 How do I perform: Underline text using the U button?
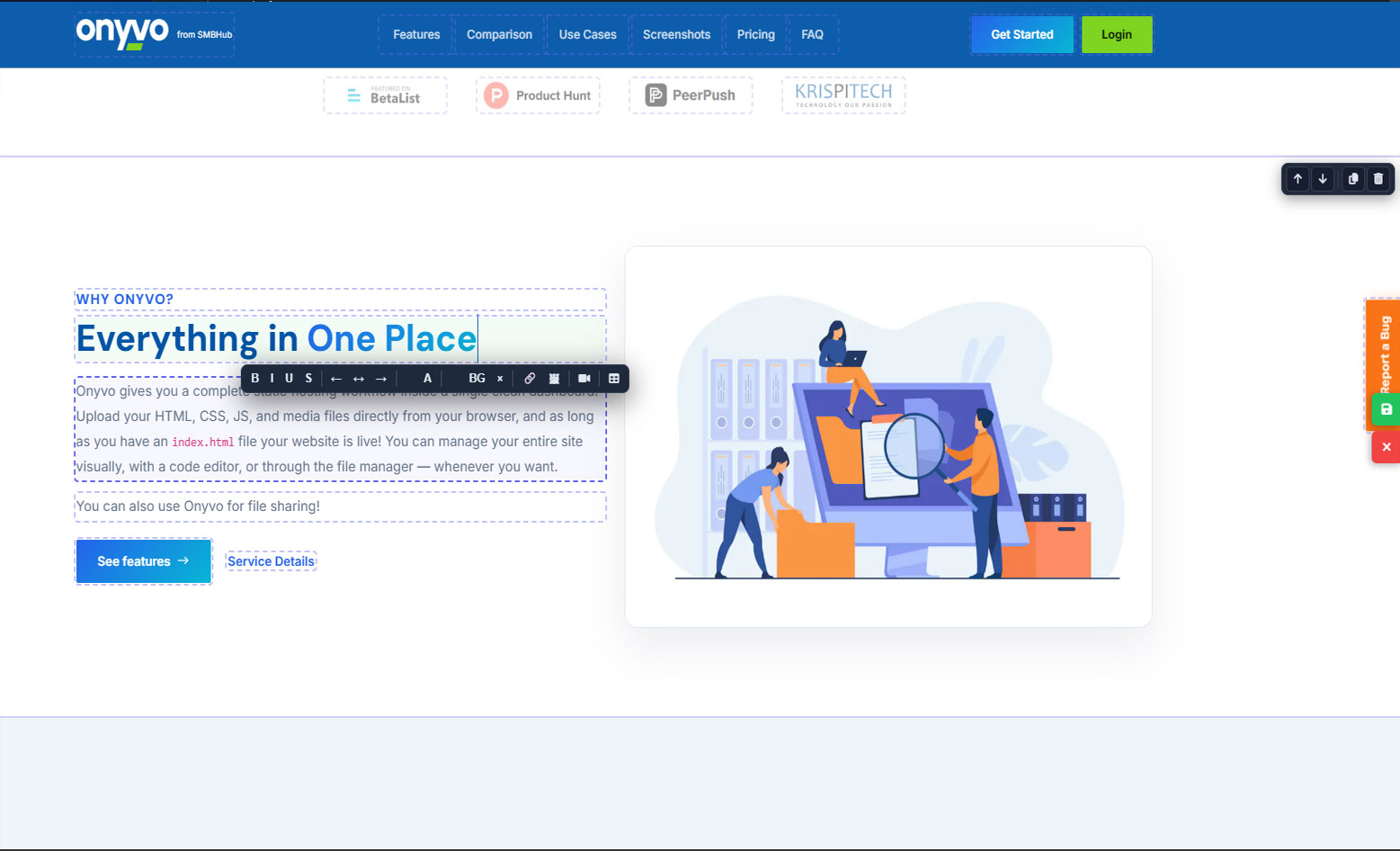tap(290, 379)
